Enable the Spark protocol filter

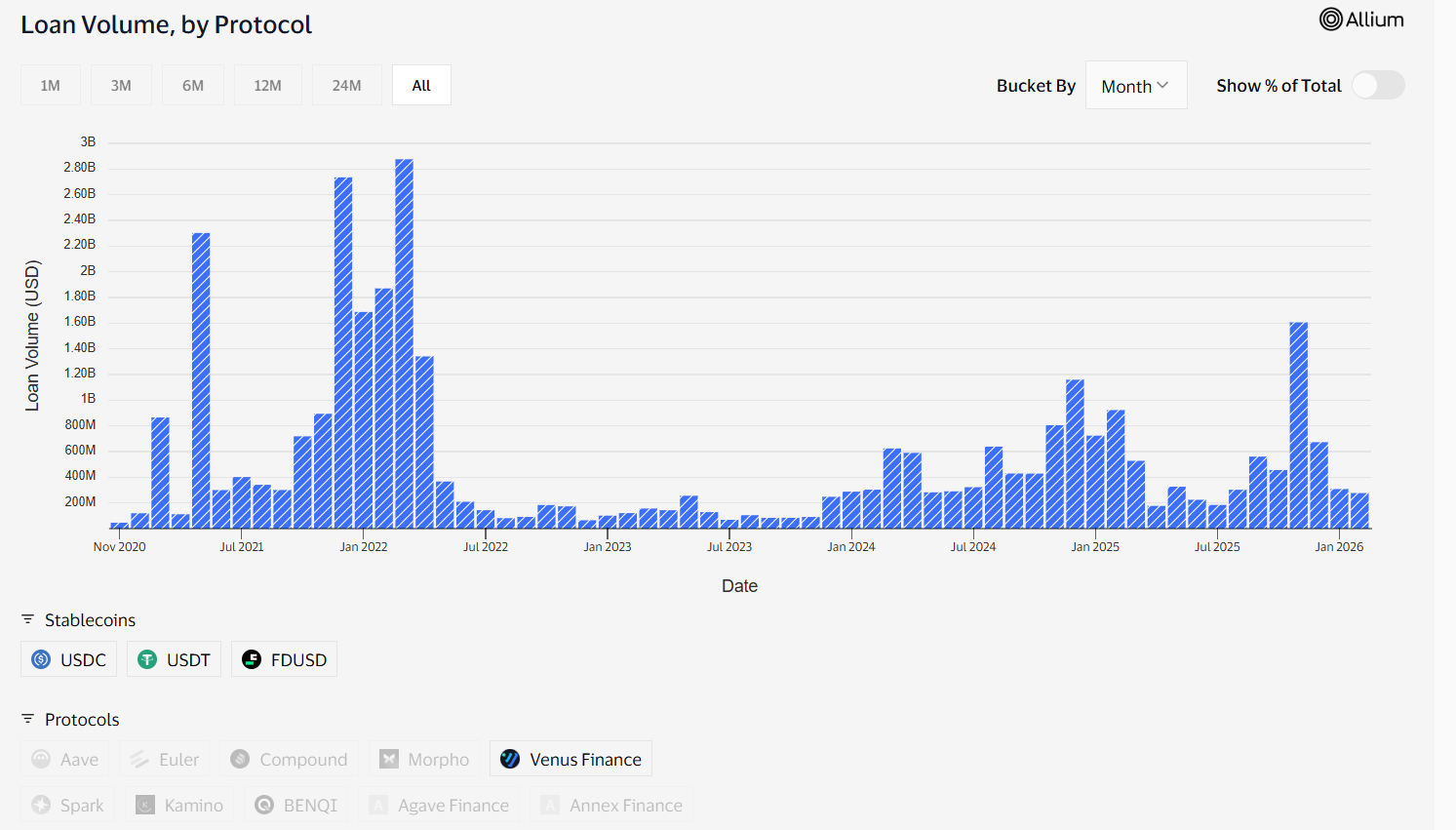coord(67,804)
